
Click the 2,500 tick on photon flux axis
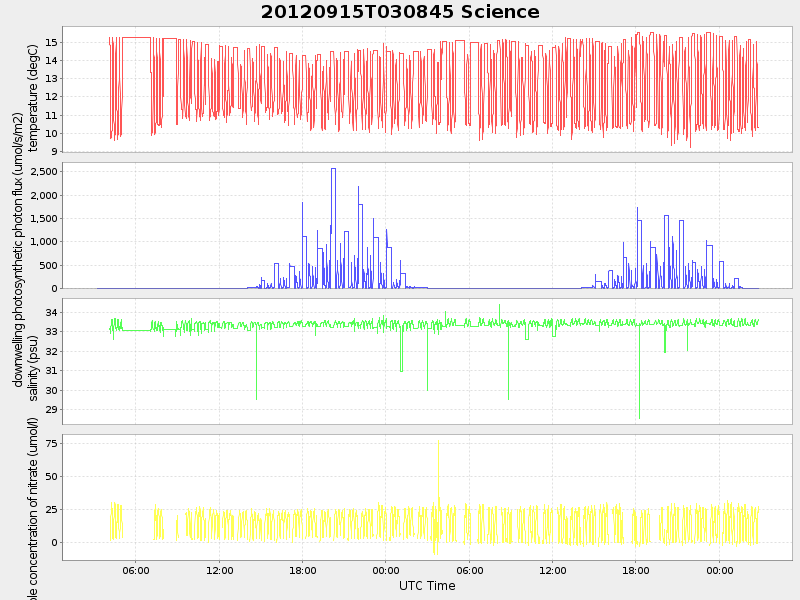tap(44, 172)
